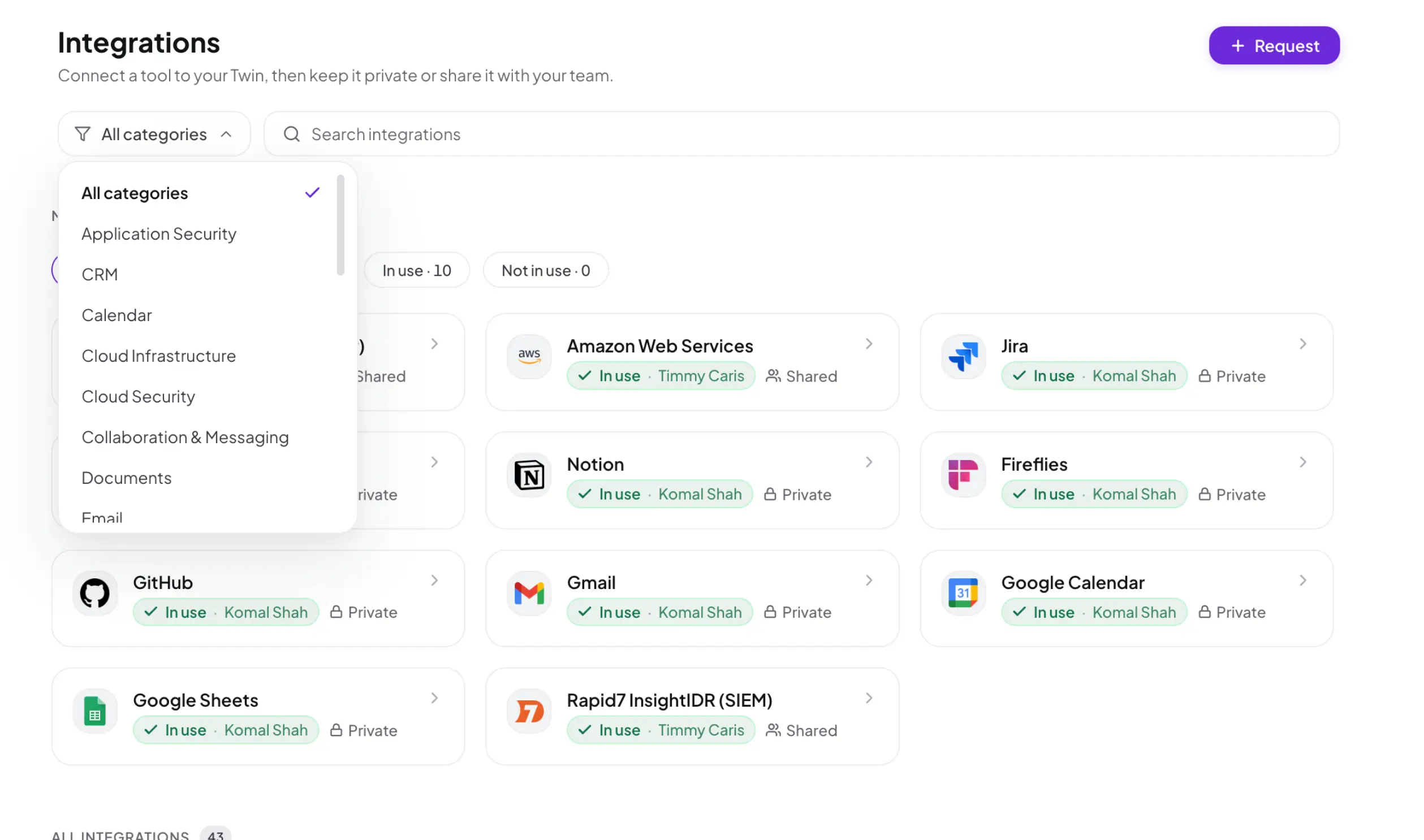
Task: Click the checkmark next to All categories option
Action: 312,193
